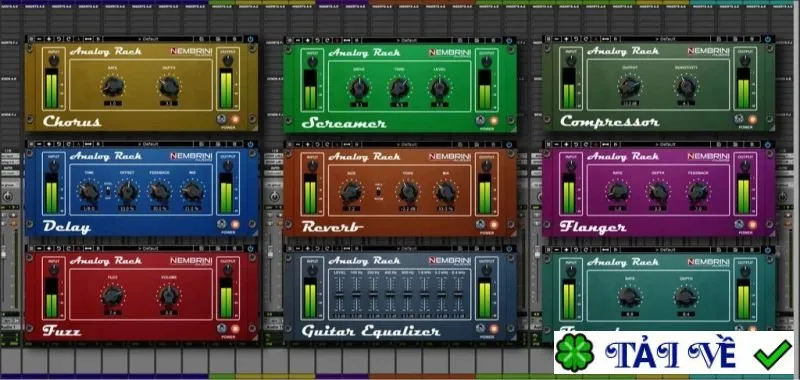The width and height of the screenshot is (800, 380).
Task: Flip the Power switch on the Delay unit
Action: click(x=221, y=224)
